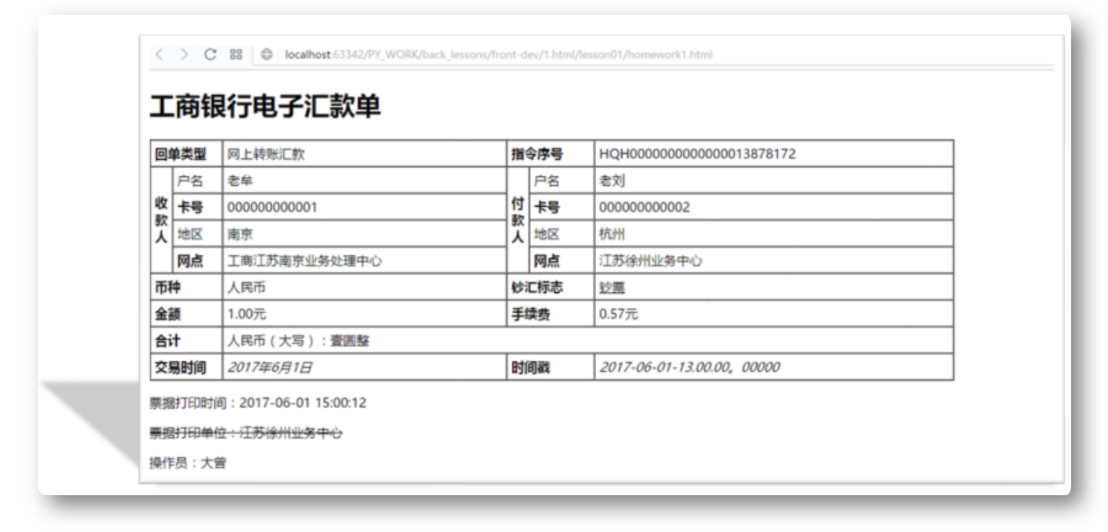Screen dimensions: 1108x532
Task: Select the value 网上转账汇款
Action: click(x=266, y=154)
